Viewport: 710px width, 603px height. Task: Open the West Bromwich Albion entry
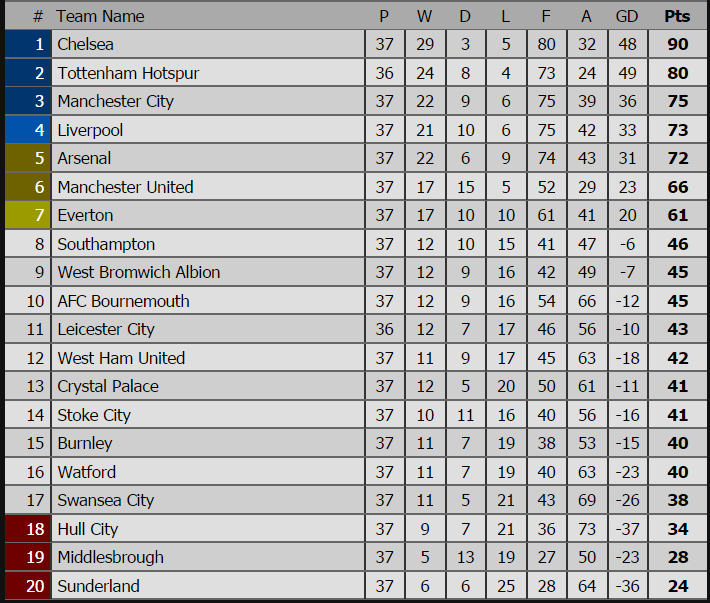139,272
